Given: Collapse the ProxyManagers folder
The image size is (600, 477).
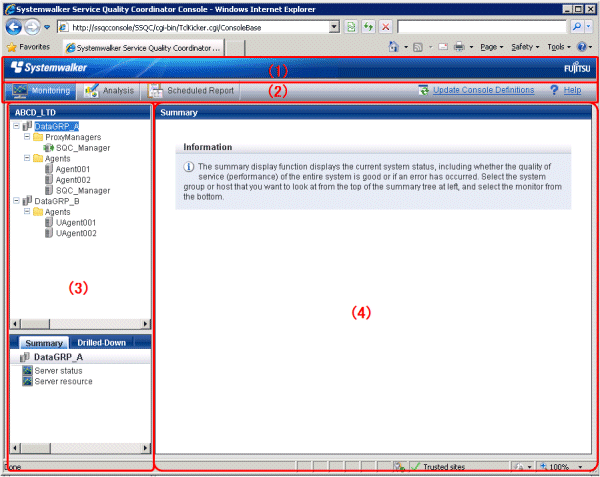Looking at the screenshot, I should pyautogui.click(x=27, y=137).
